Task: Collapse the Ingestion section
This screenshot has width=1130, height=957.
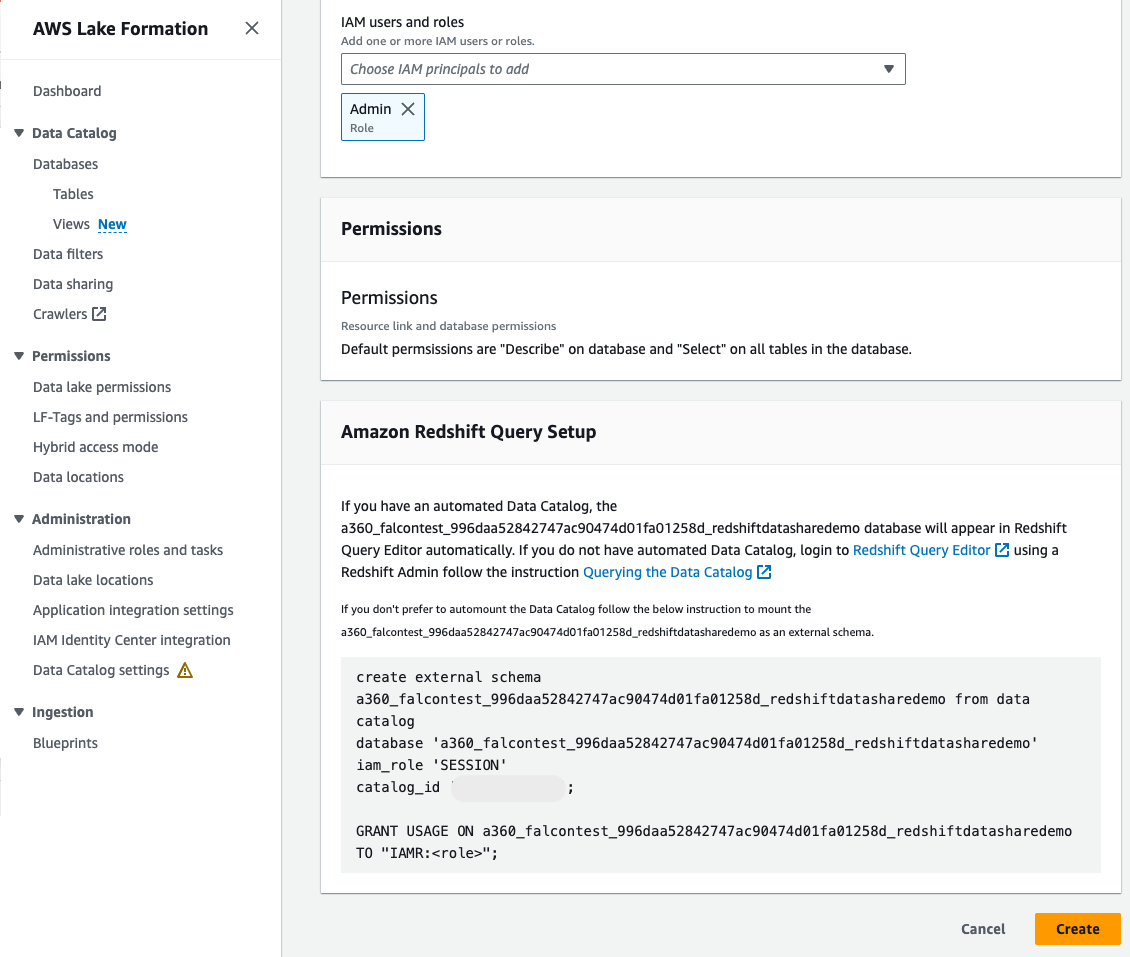Action: [18, 712]
